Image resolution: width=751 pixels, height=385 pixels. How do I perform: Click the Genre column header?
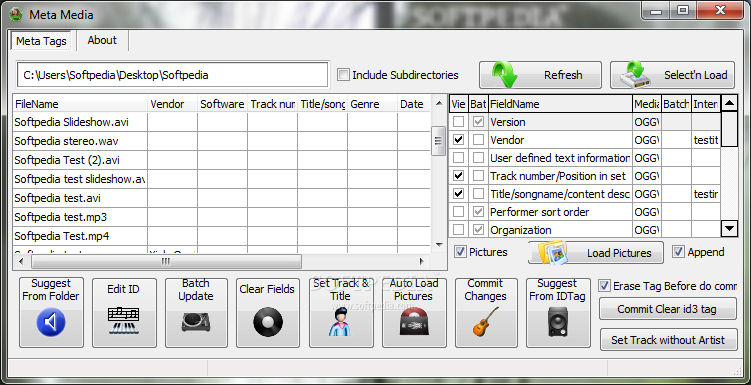(x=372, y=104)
